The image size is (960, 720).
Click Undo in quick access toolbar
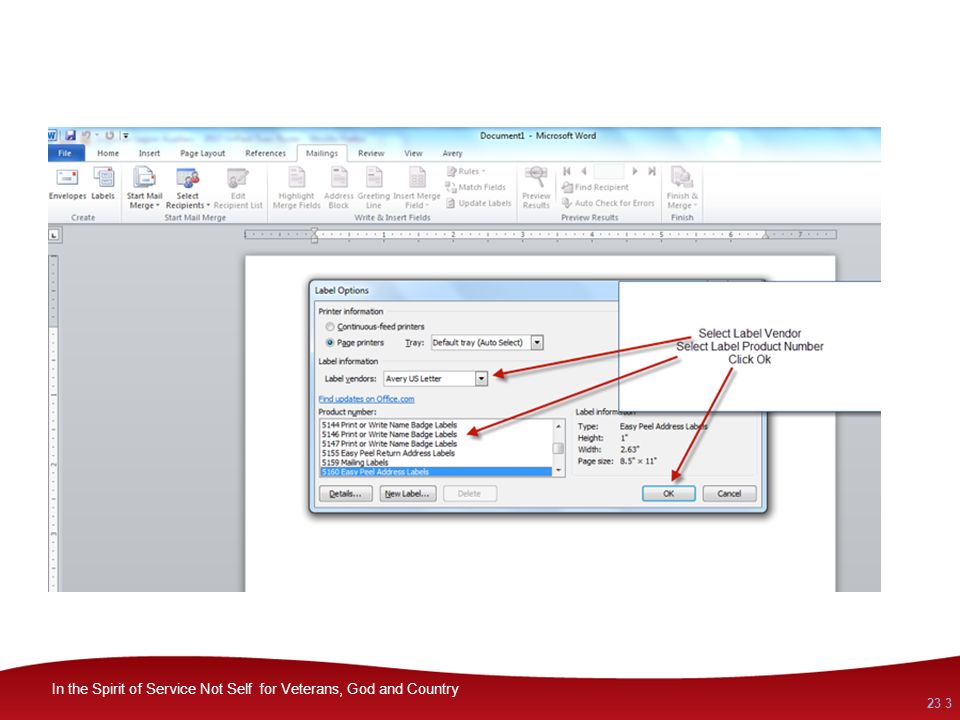86,135
